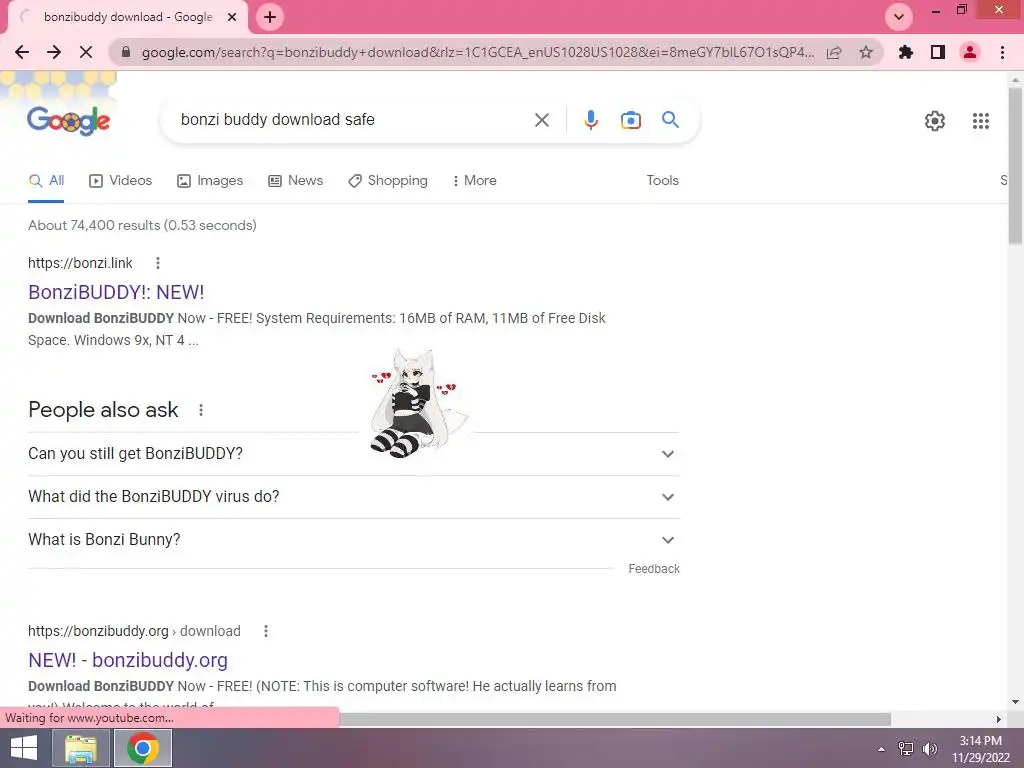
Task: Share this page icon in address bar
Action: tap(834, 52)
